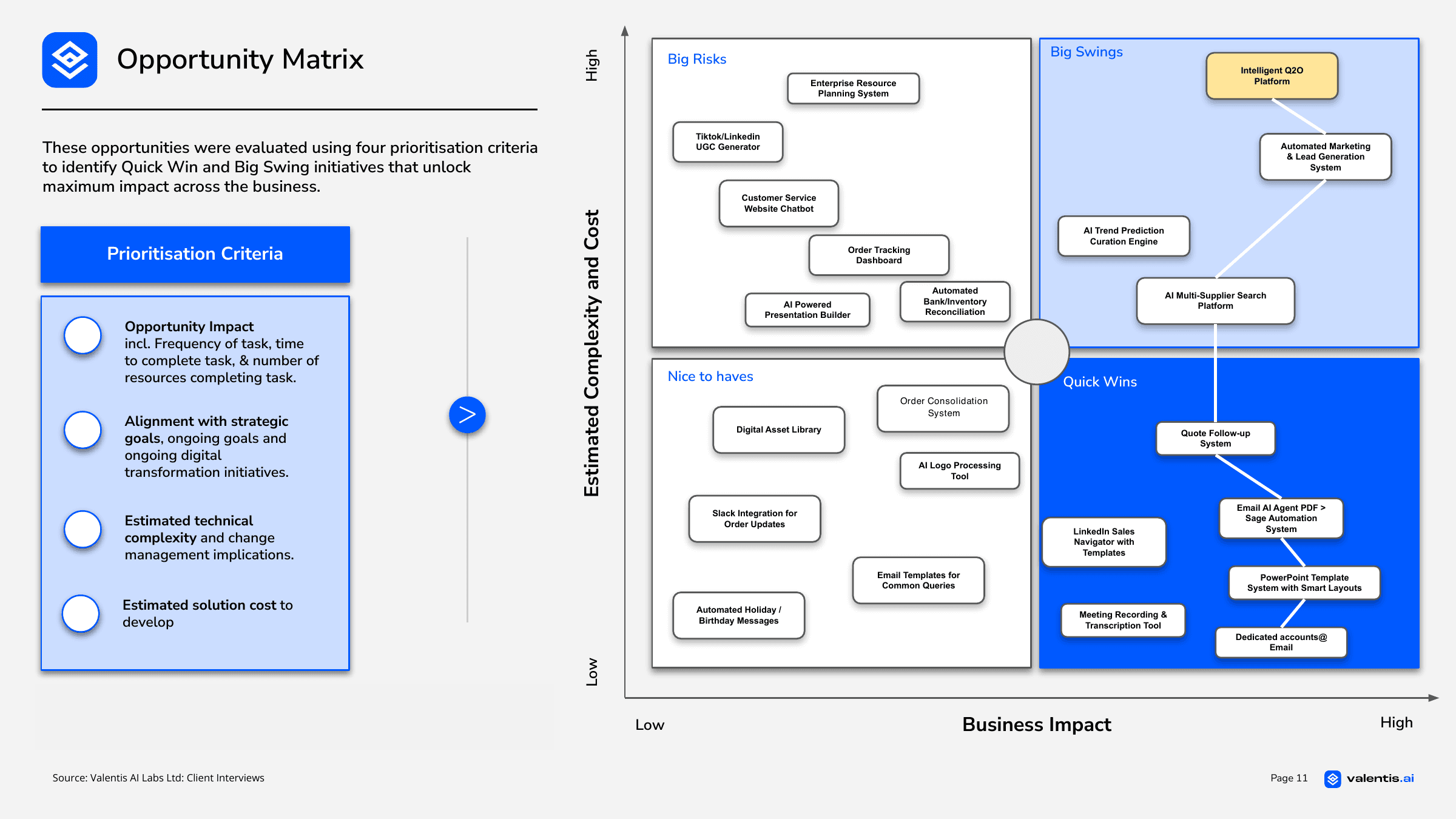
Task: Select Automated Holiday / Birthday Messages card
Action: point(738,615)
